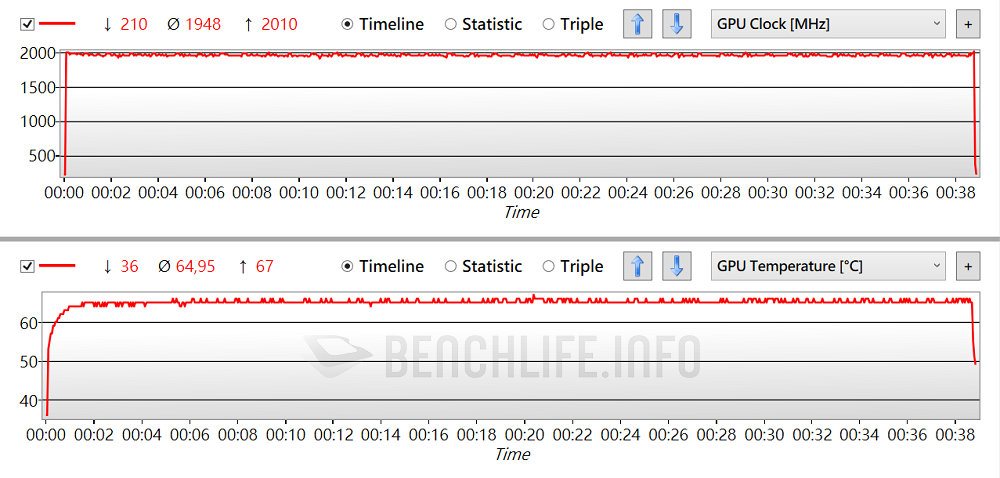Select Triple view for GPU Temperature chart
This screenshot has height=478, width=1000.
[573, 266]
